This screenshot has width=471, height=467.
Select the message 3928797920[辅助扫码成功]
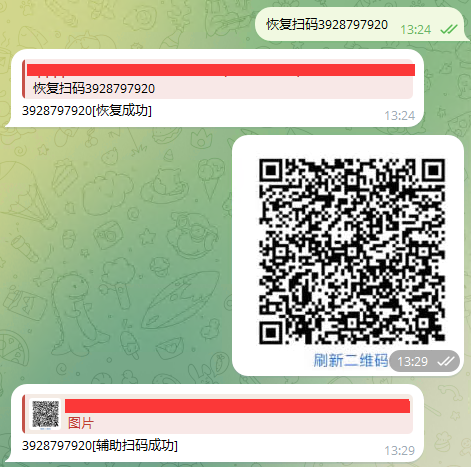(100, 445)
